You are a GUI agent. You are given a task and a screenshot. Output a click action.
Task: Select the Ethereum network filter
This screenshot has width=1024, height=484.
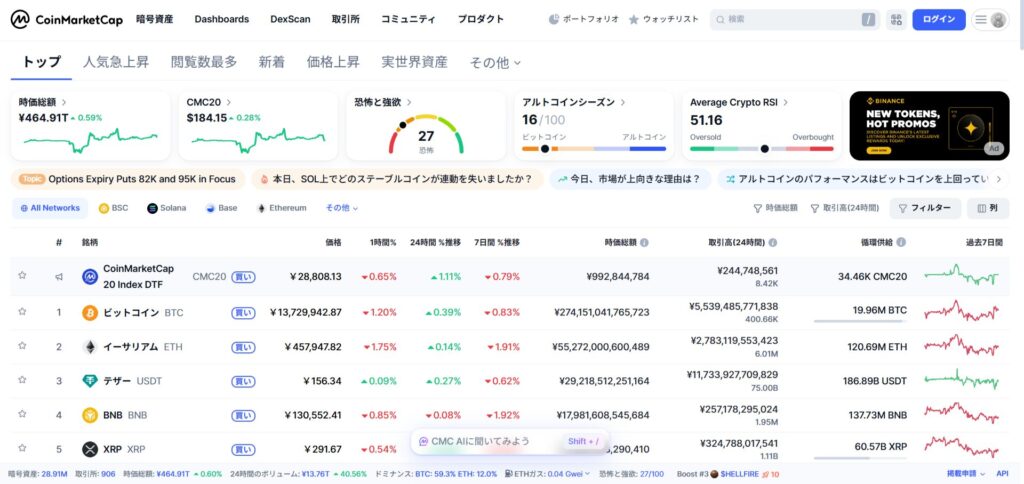click(281, 208)
